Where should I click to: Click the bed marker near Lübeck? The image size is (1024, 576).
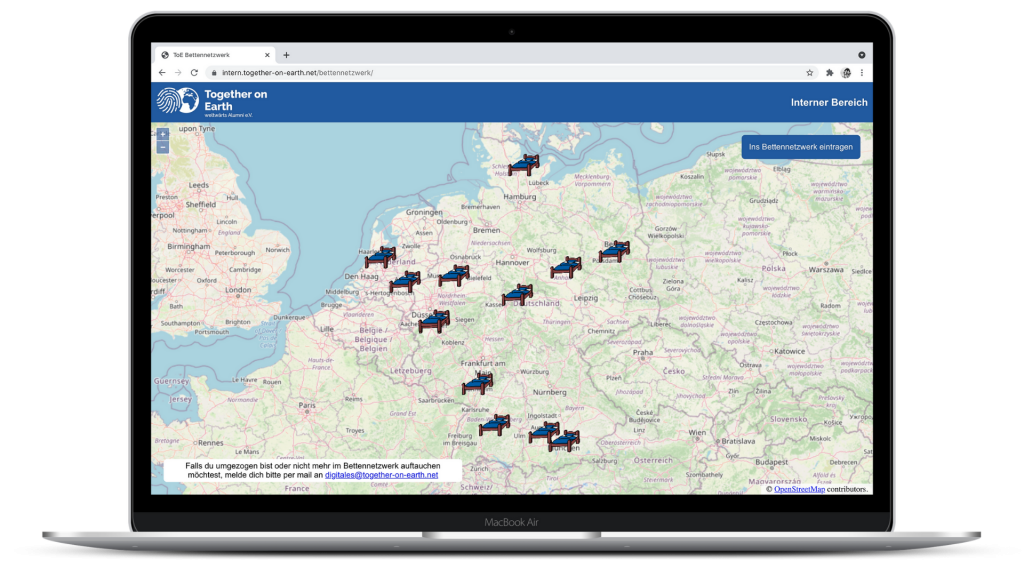(x=523, y=165)
